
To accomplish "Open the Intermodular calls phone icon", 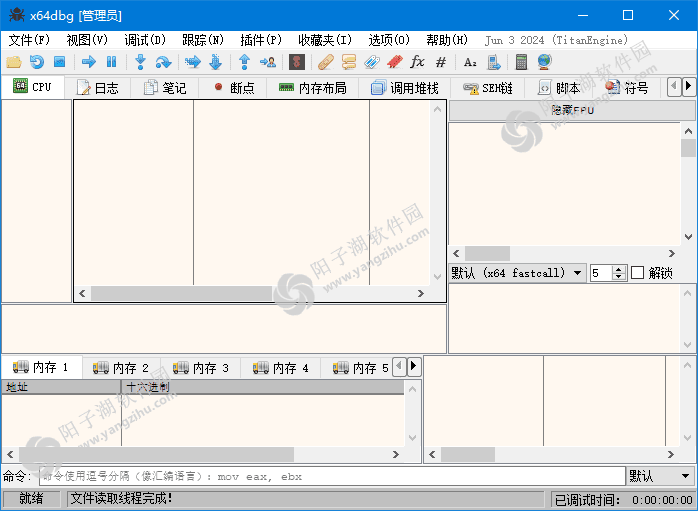I will click(x=493, y=62).
